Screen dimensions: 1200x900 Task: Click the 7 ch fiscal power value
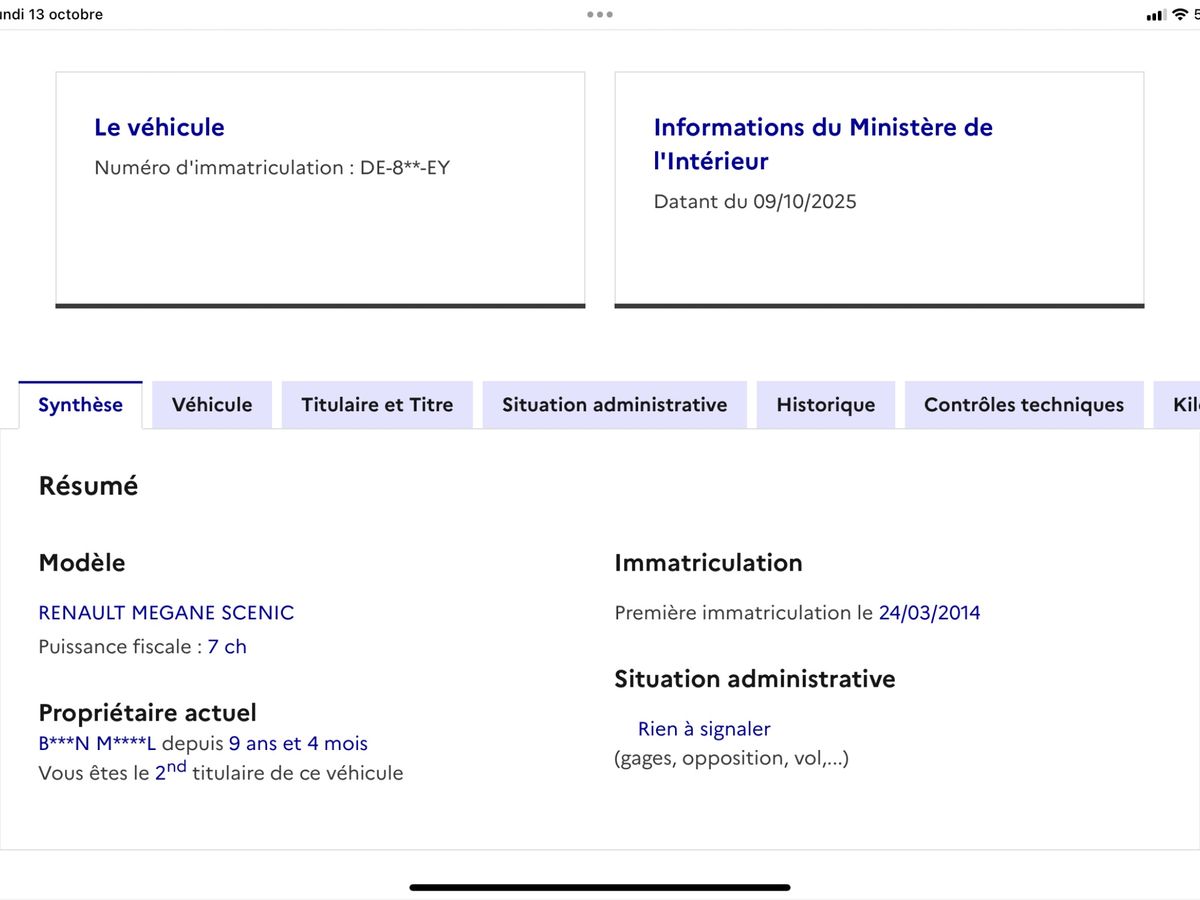tap(227, 647)
